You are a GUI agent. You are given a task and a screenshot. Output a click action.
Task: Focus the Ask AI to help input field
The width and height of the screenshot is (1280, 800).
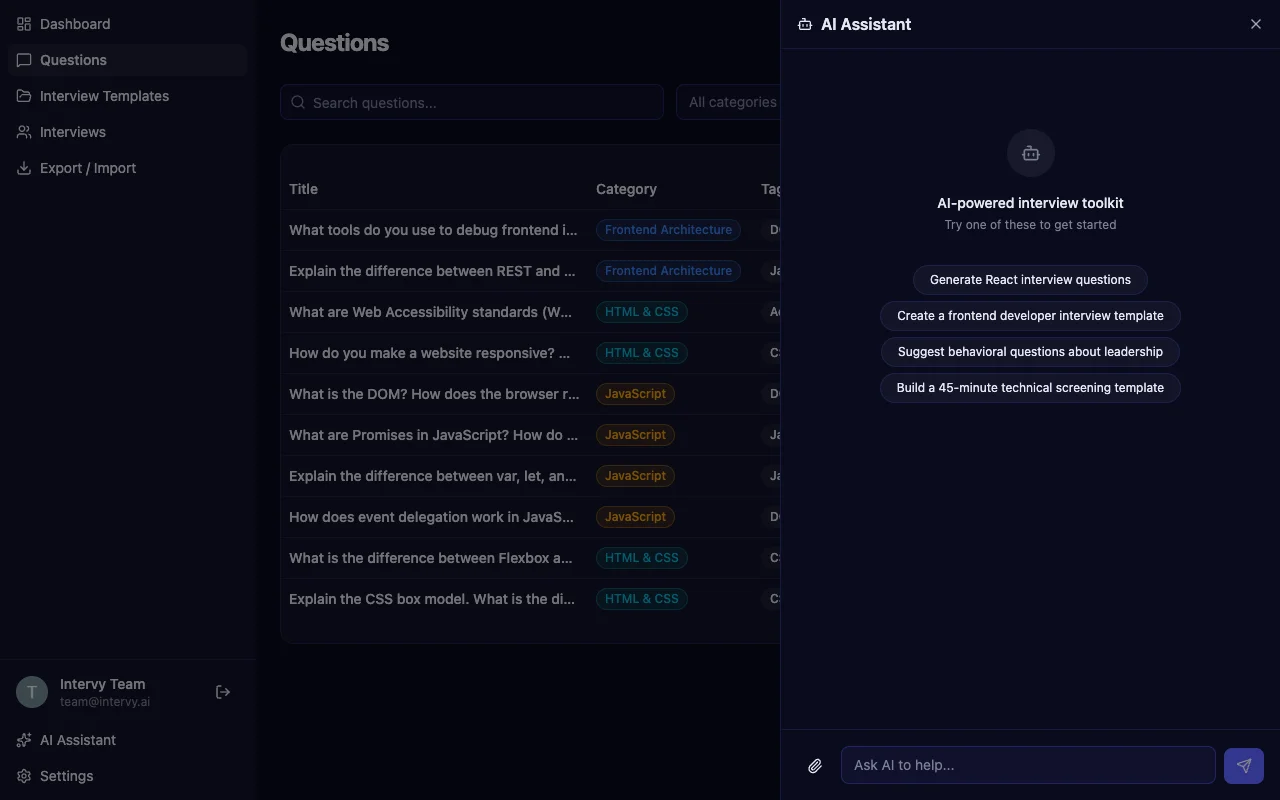coord(1027,764)
